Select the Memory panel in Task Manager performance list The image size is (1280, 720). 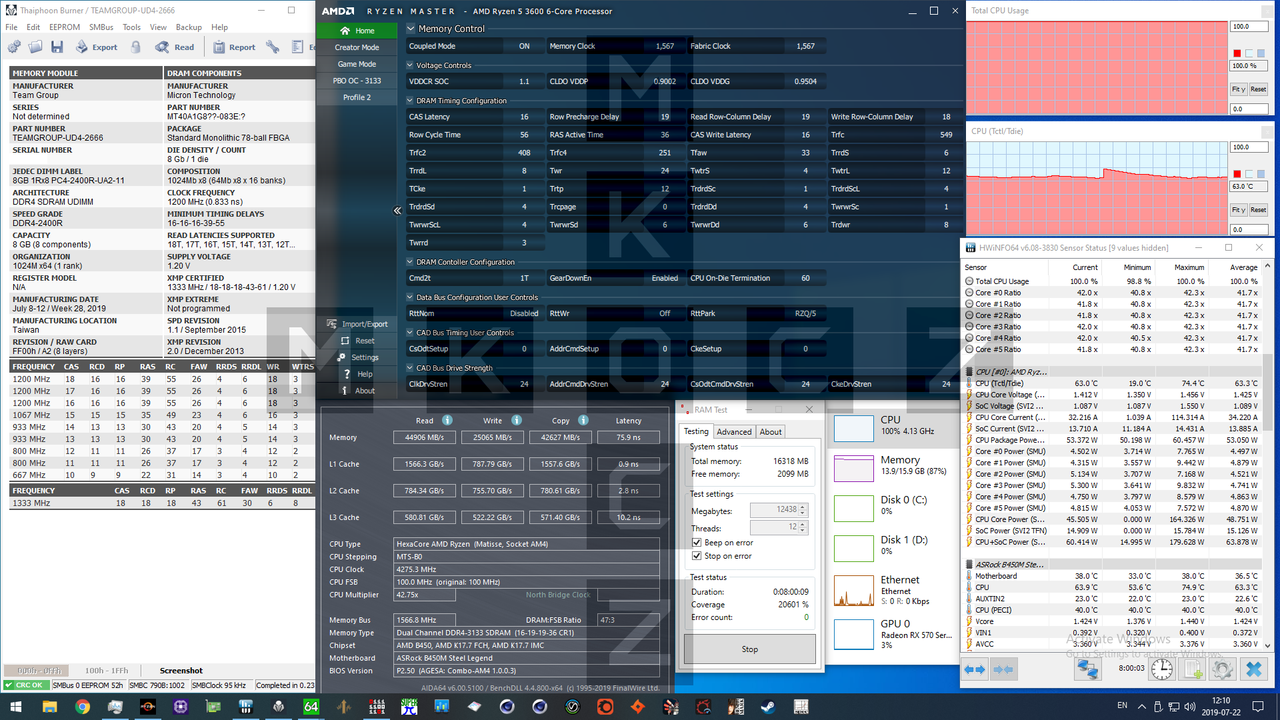(x=895, y=467)
